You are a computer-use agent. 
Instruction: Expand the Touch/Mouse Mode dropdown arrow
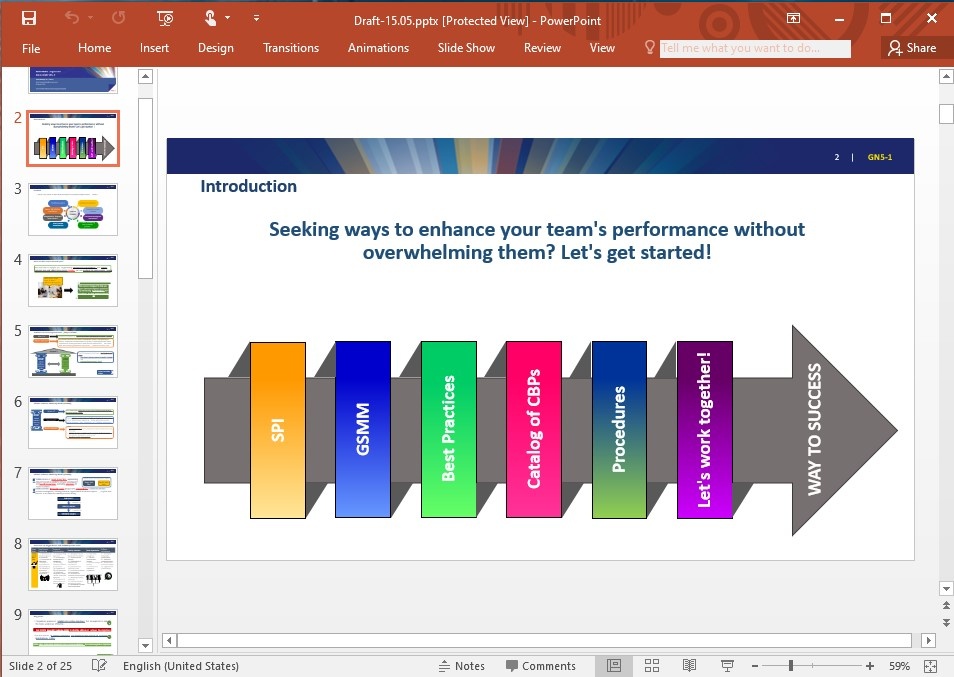pyautogui.click(x=228, y=18)
